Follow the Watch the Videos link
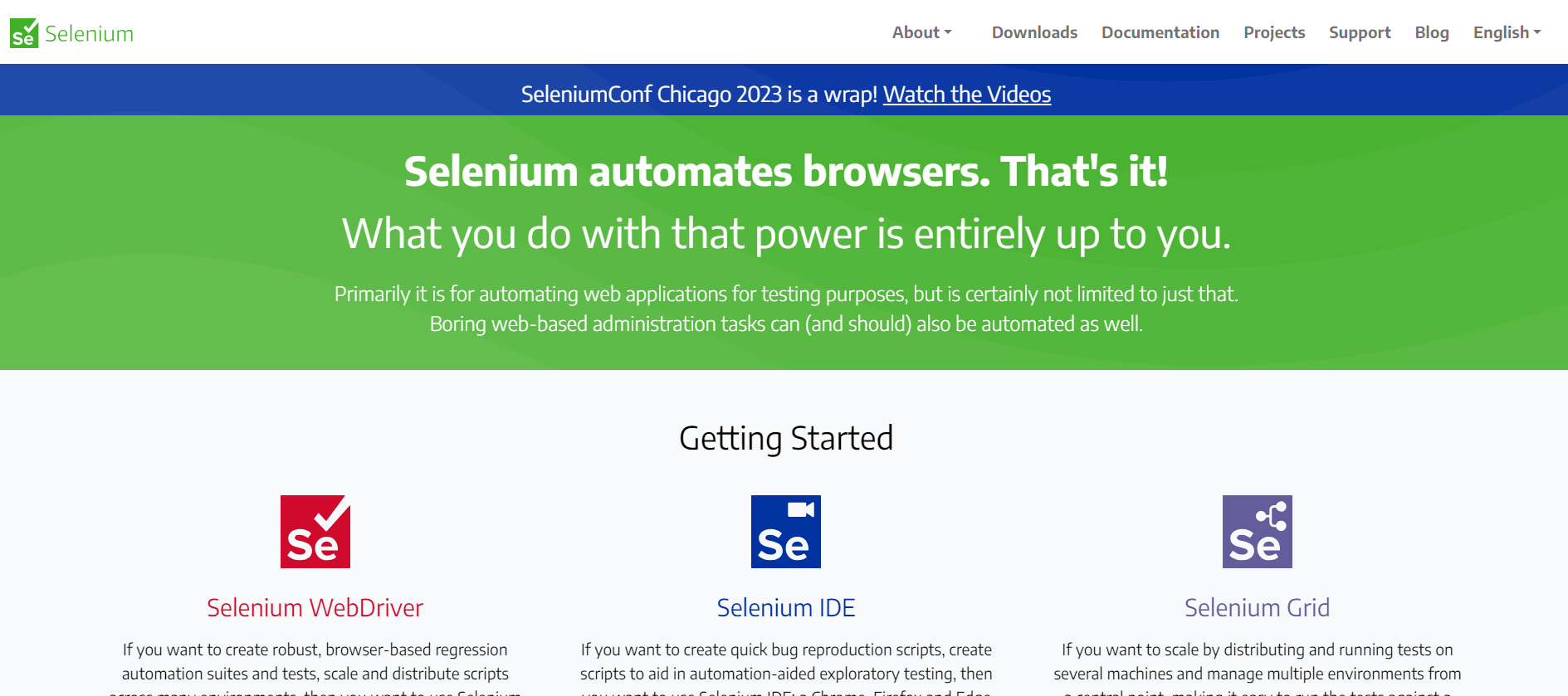 [967, 95]
